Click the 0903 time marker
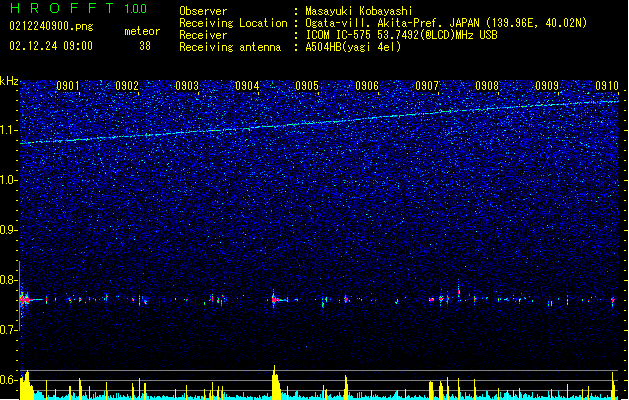This screenshot has height=400, width=629. click(x=187, y=86)
